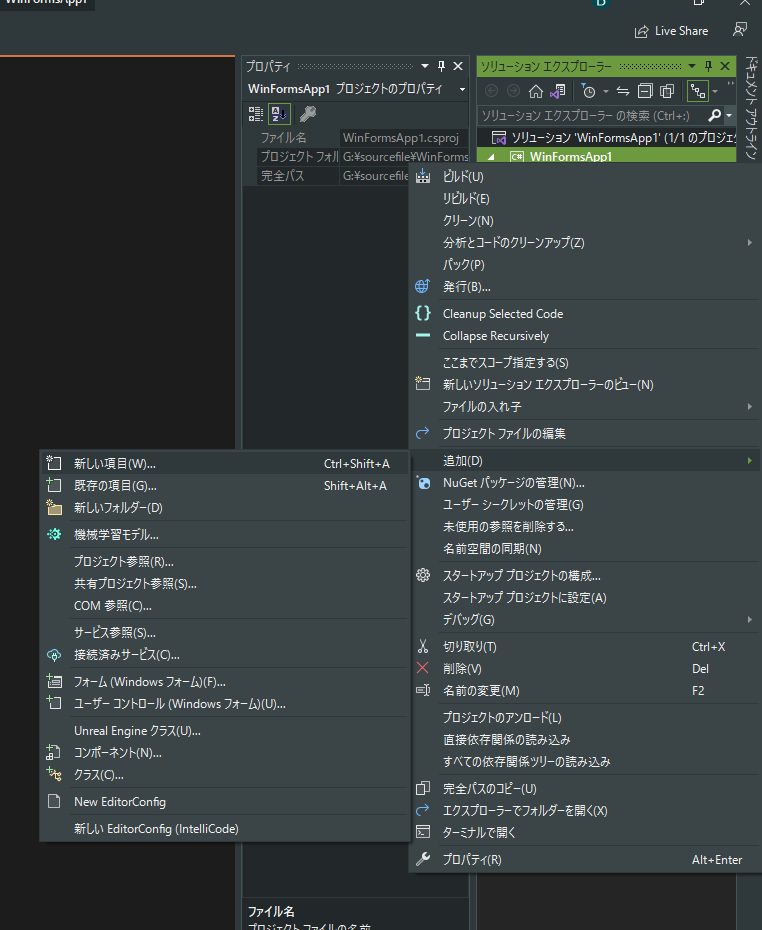
Task: Toggle the Categorized view in Properties panel
Action: coord(256,114)
